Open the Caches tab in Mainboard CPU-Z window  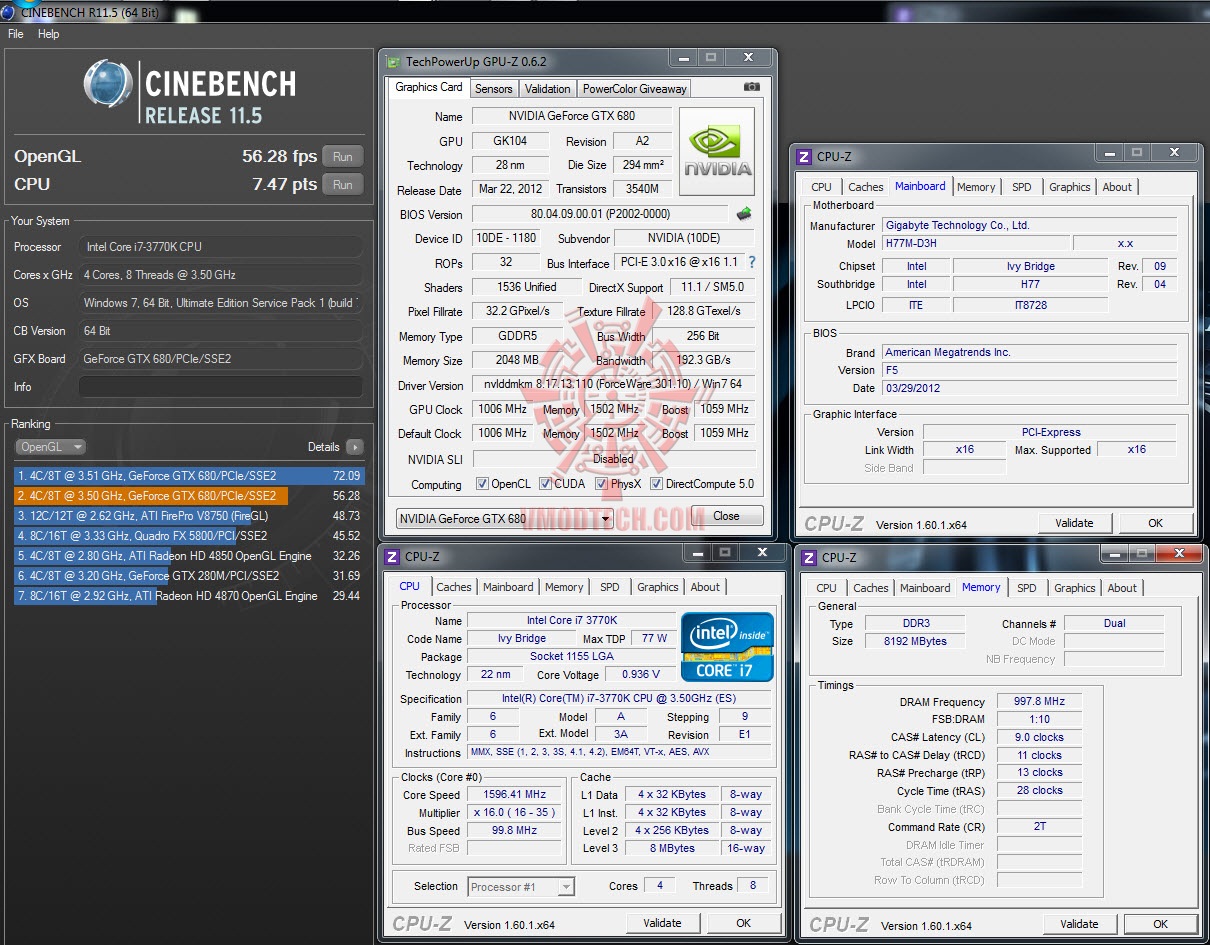click(865, 187)
